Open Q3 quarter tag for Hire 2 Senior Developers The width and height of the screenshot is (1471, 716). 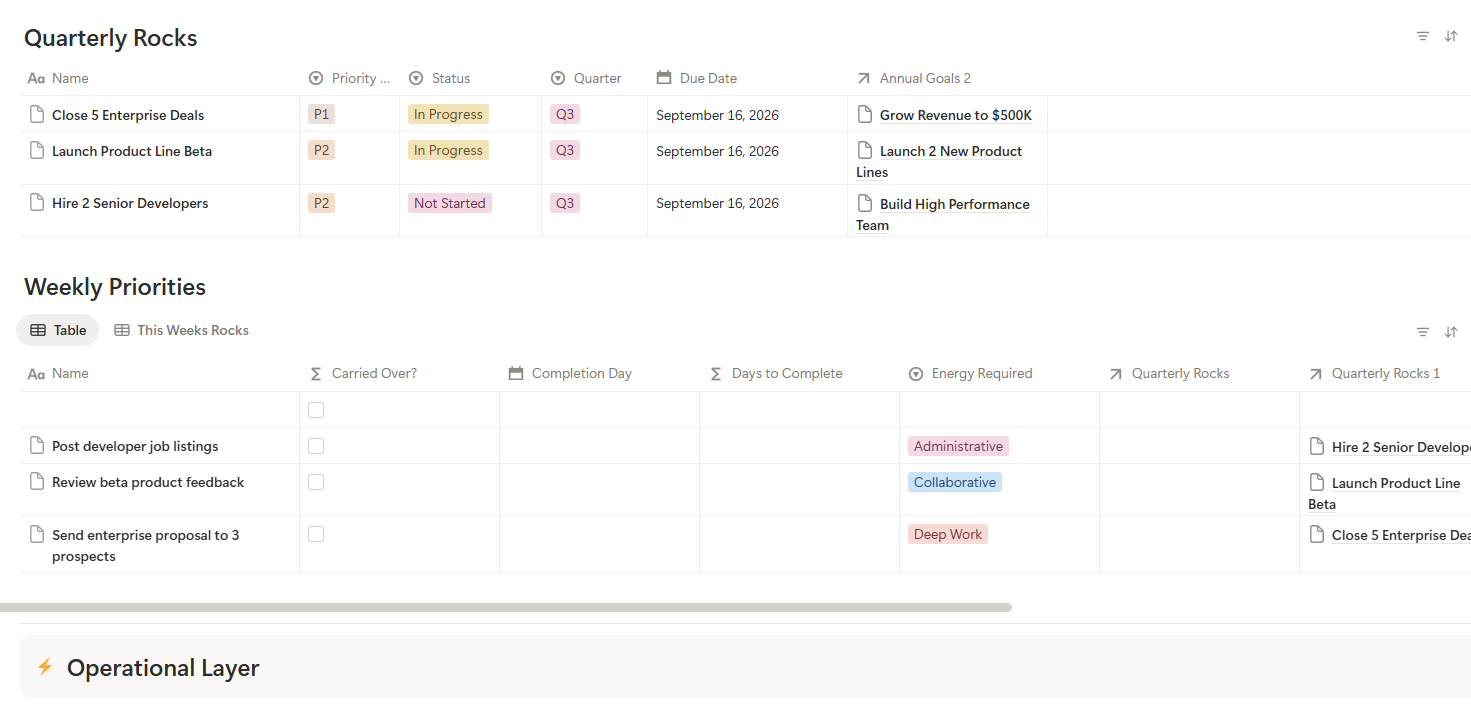coord(565,203)
